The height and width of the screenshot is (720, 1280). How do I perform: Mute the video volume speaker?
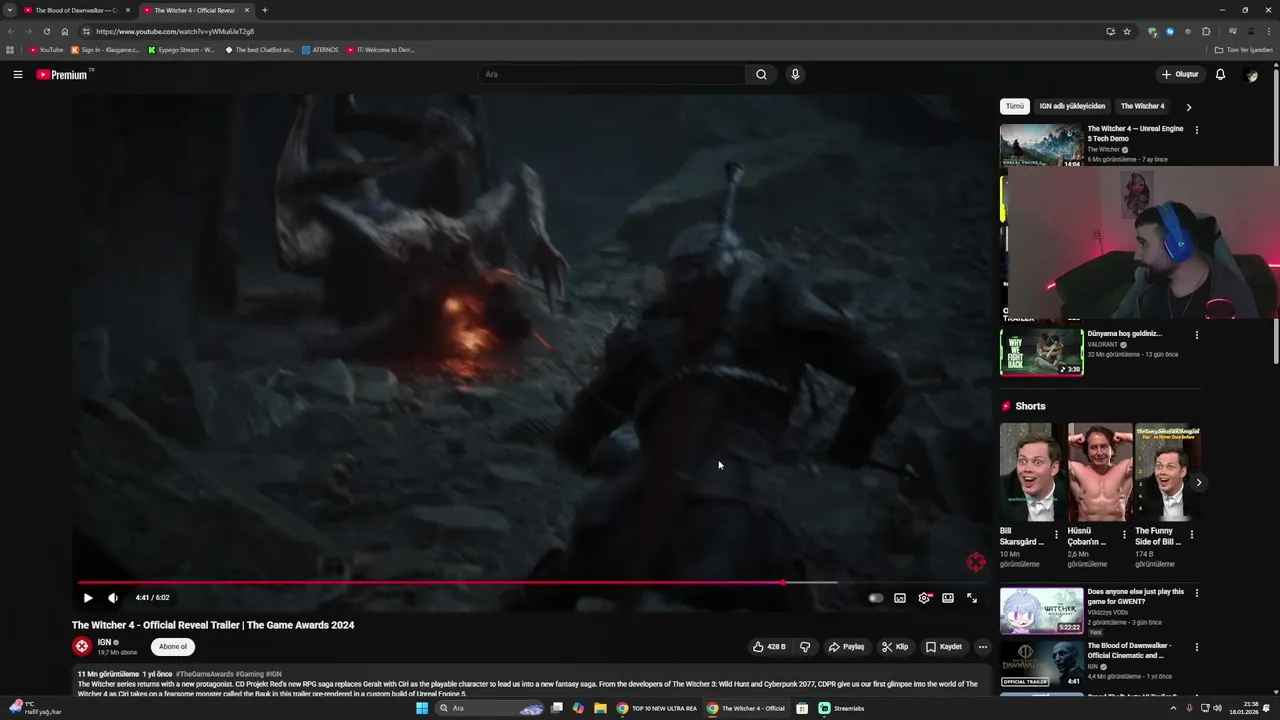pyautogui.click(x=113, y=598)
